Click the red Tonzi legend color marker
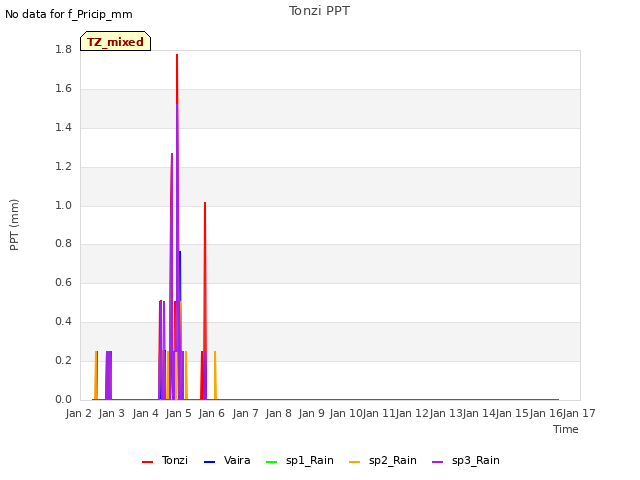This screenshot has width=640, height=480. 147,462
